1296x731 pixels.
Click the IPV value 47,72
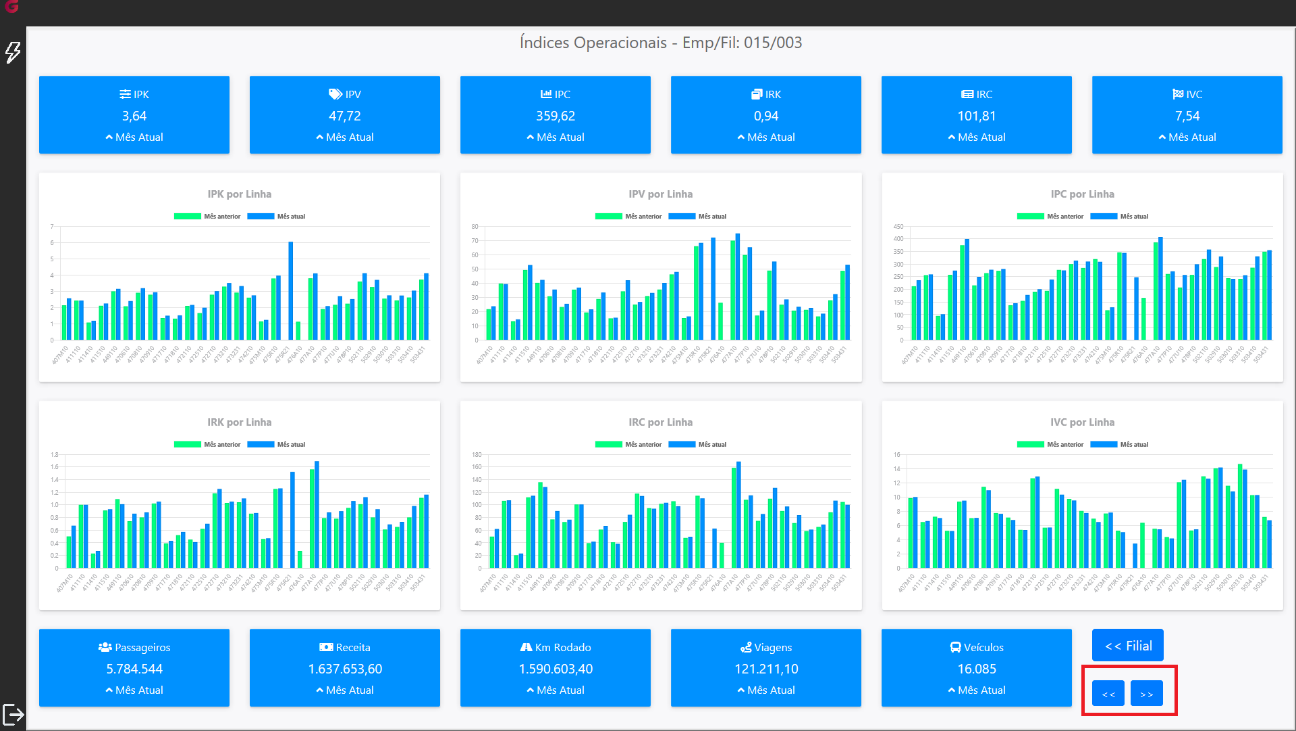point(345,116)
